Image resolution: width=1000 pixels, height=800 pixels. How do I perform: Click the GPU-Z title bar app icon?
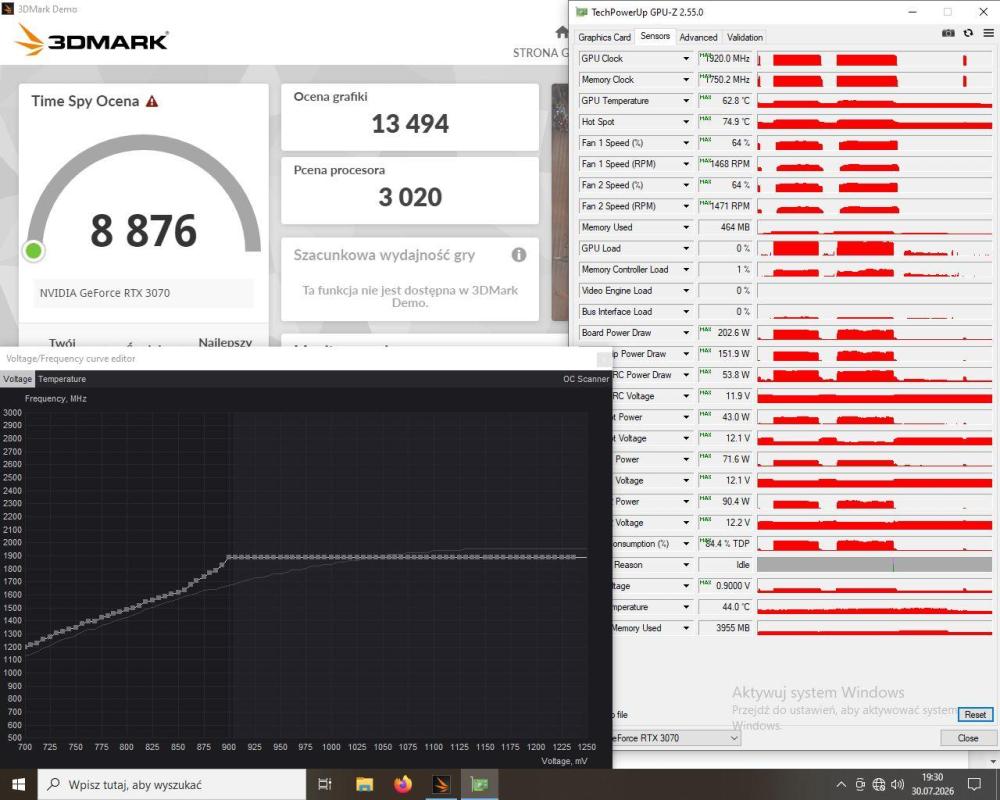pyautogui.click(x=581, y=11)
